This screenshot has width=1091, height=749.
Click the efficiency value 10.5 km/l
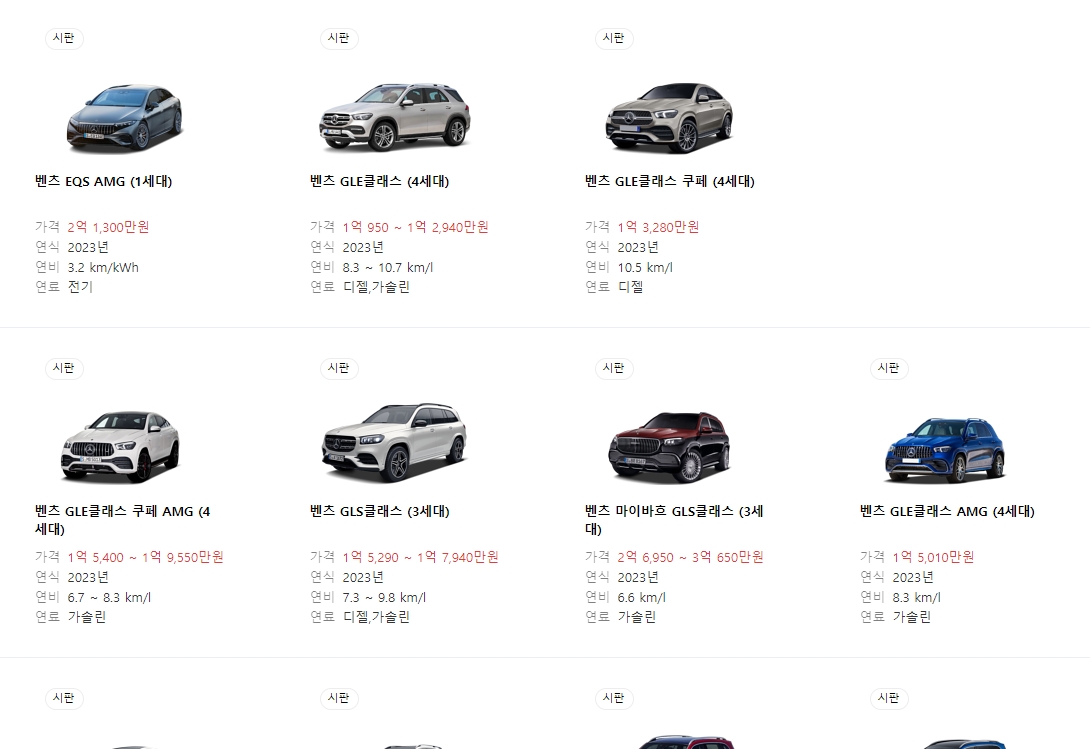click(645, 267)
